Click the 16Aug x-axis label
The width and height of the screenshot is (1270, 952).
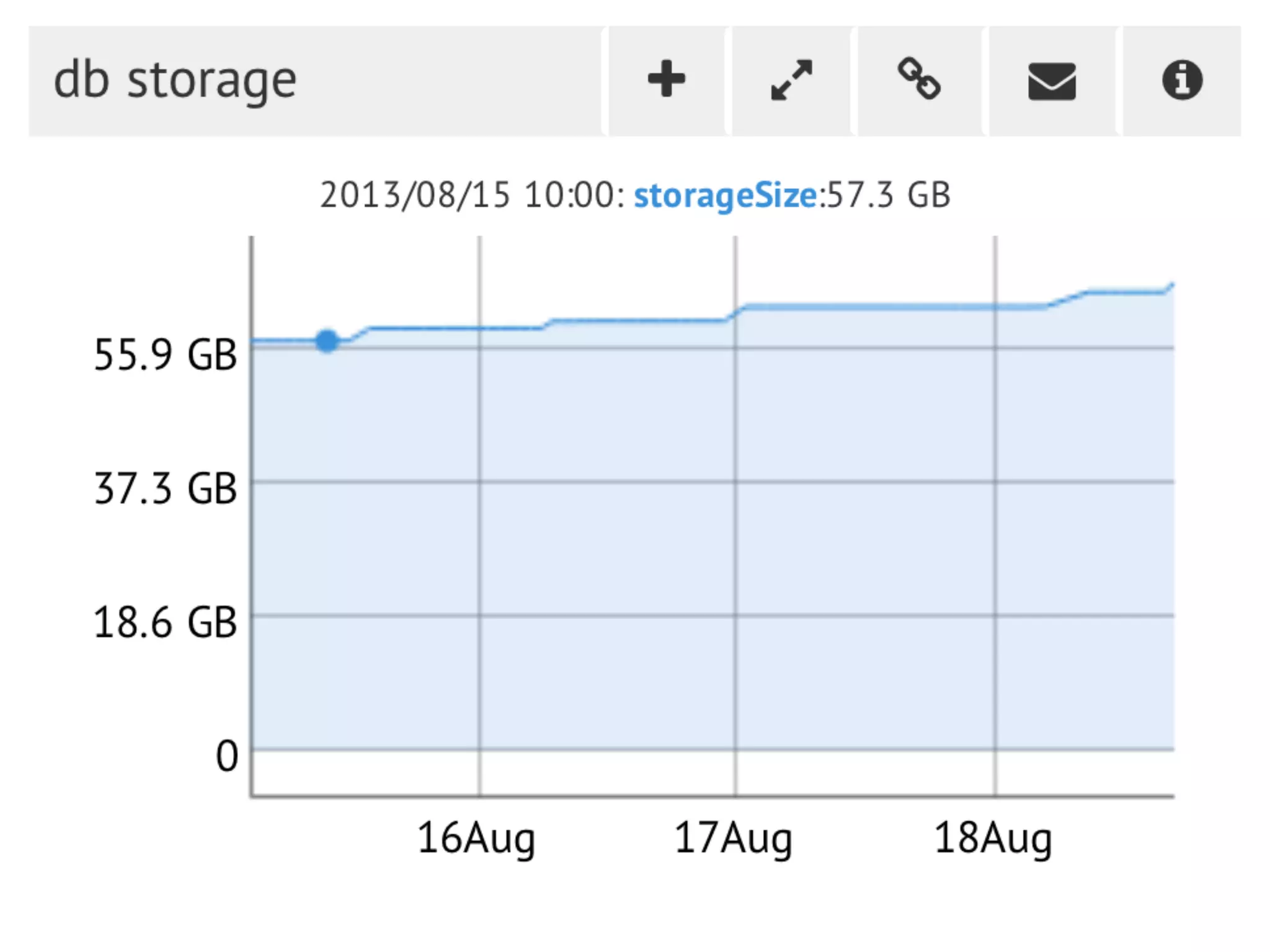click(476, 839)
